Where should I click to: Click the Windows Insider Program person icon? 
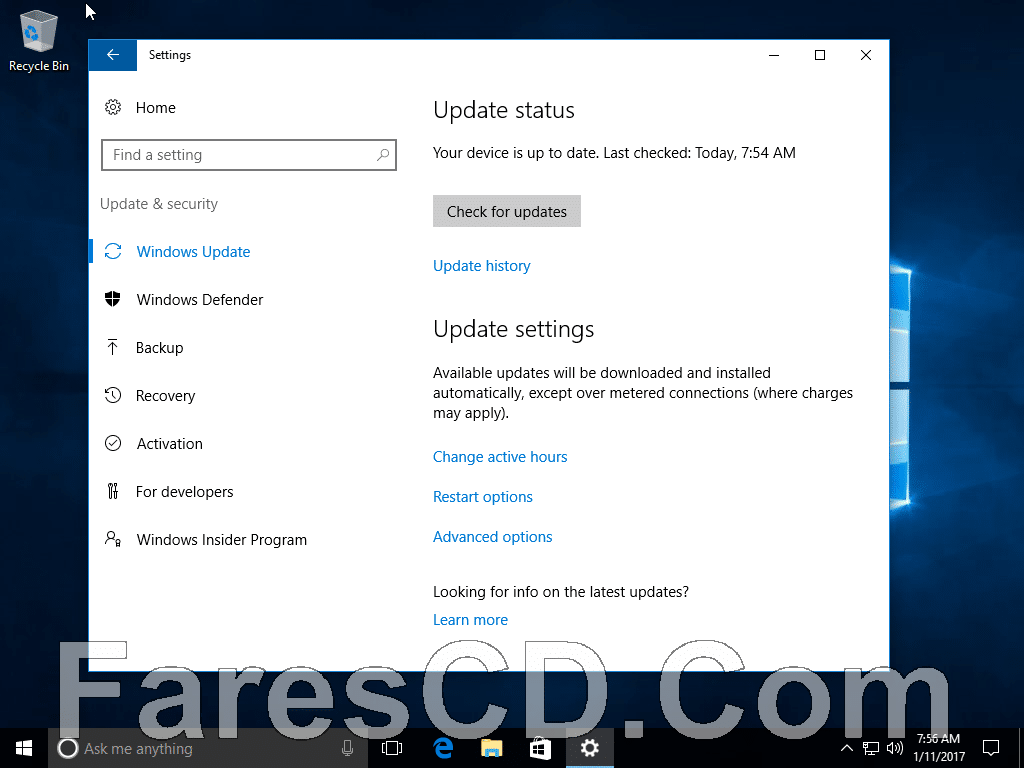113,539
